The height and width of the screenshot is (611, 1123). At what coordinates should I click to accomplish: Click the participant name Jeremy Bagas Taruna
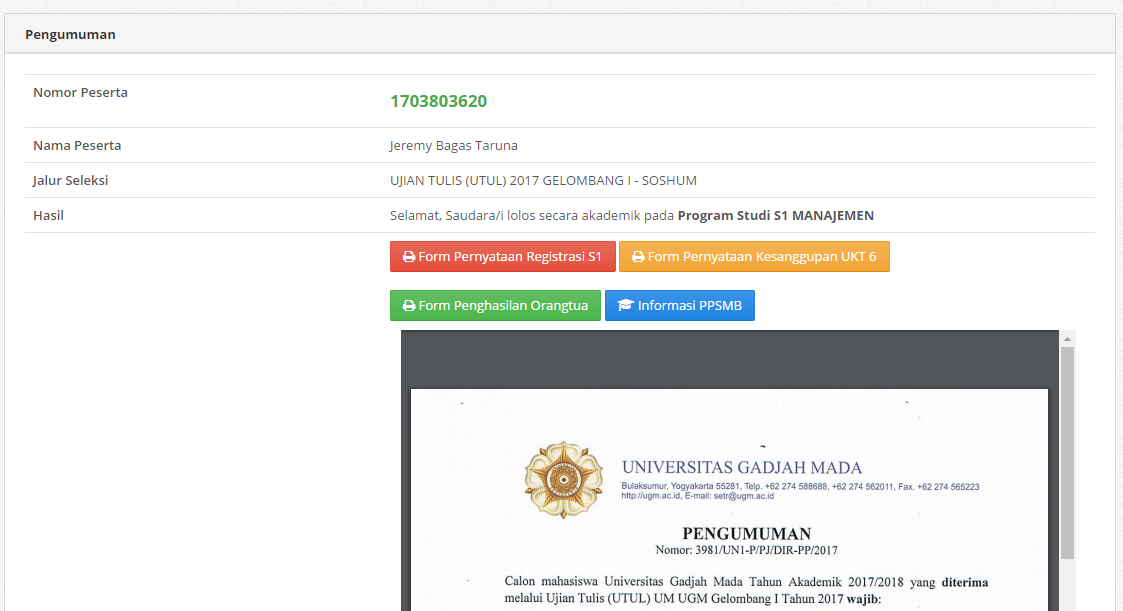pos(453,145)
